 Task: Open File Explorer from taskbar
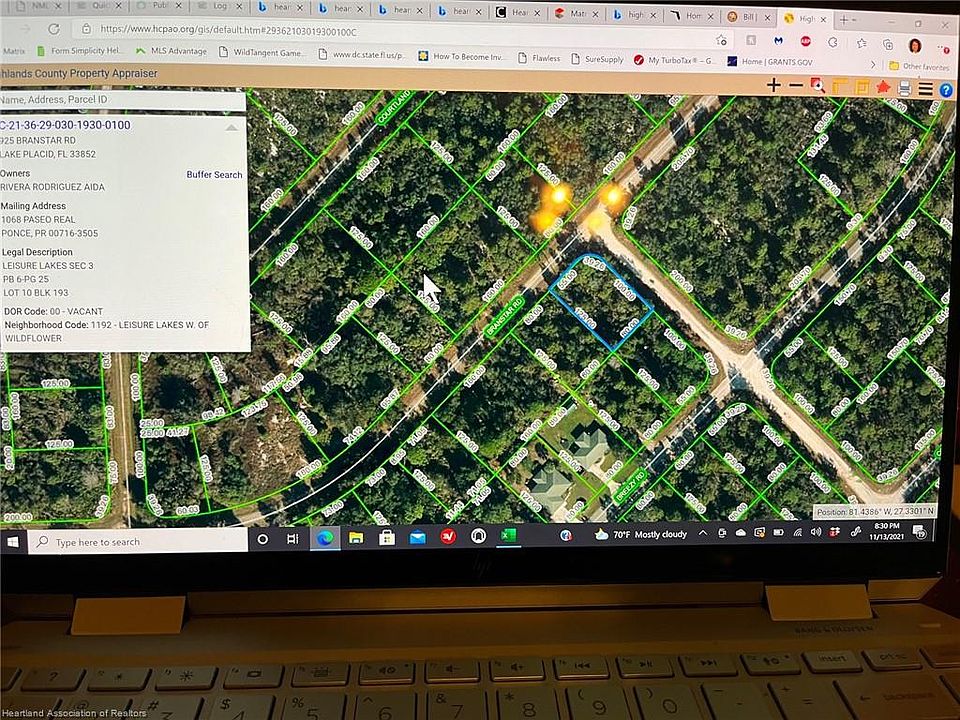[x=356, y=537]
